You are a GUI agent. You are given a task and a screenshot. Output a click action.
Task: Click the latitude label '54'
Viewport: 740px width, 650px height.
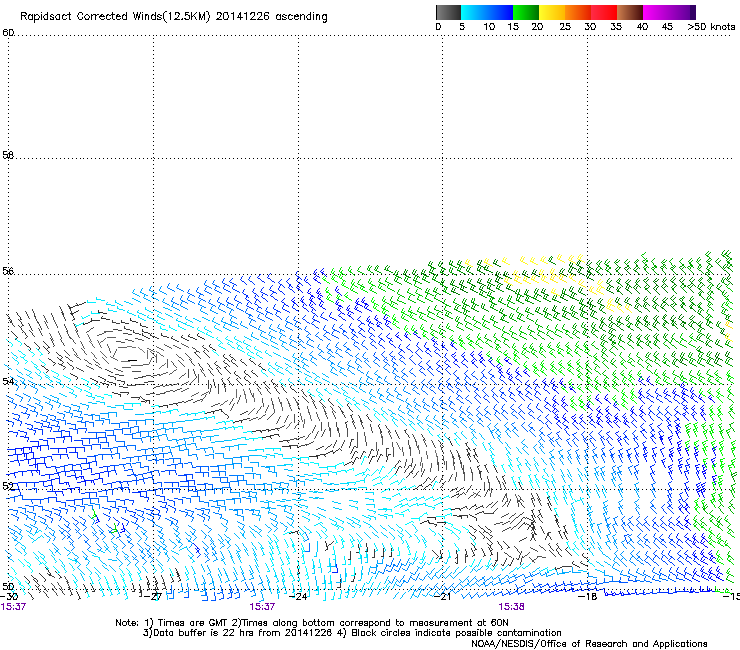8,381
